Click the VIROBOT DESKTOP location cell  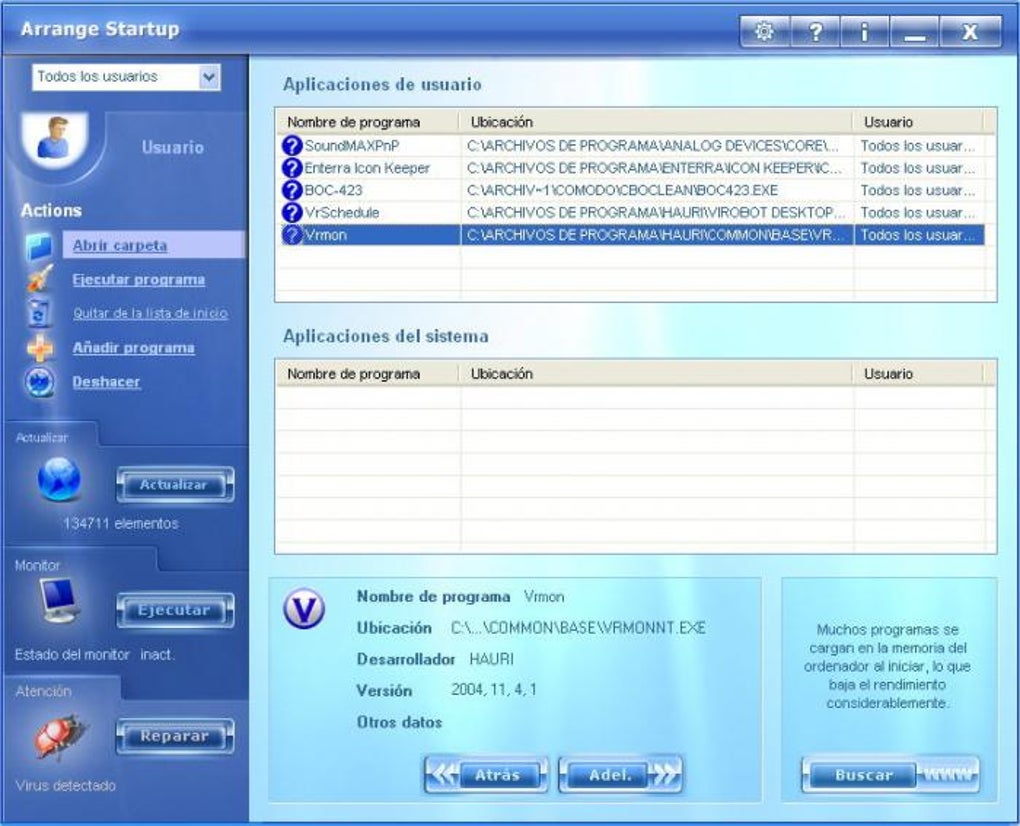tap(657, 212)
